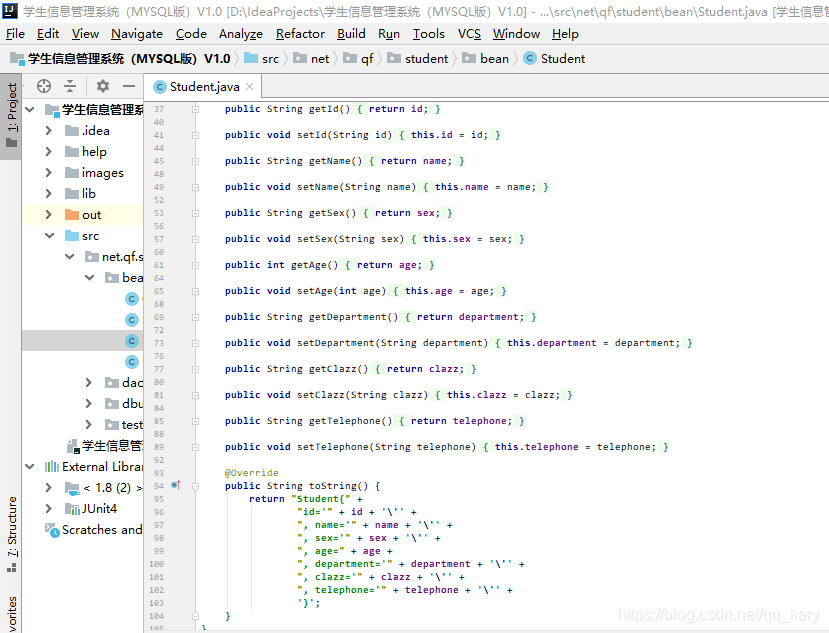Screen dimensions: 829x633
Task: Click the src breadcrumb in navigation bar
Action: click(x=262, y=59)
